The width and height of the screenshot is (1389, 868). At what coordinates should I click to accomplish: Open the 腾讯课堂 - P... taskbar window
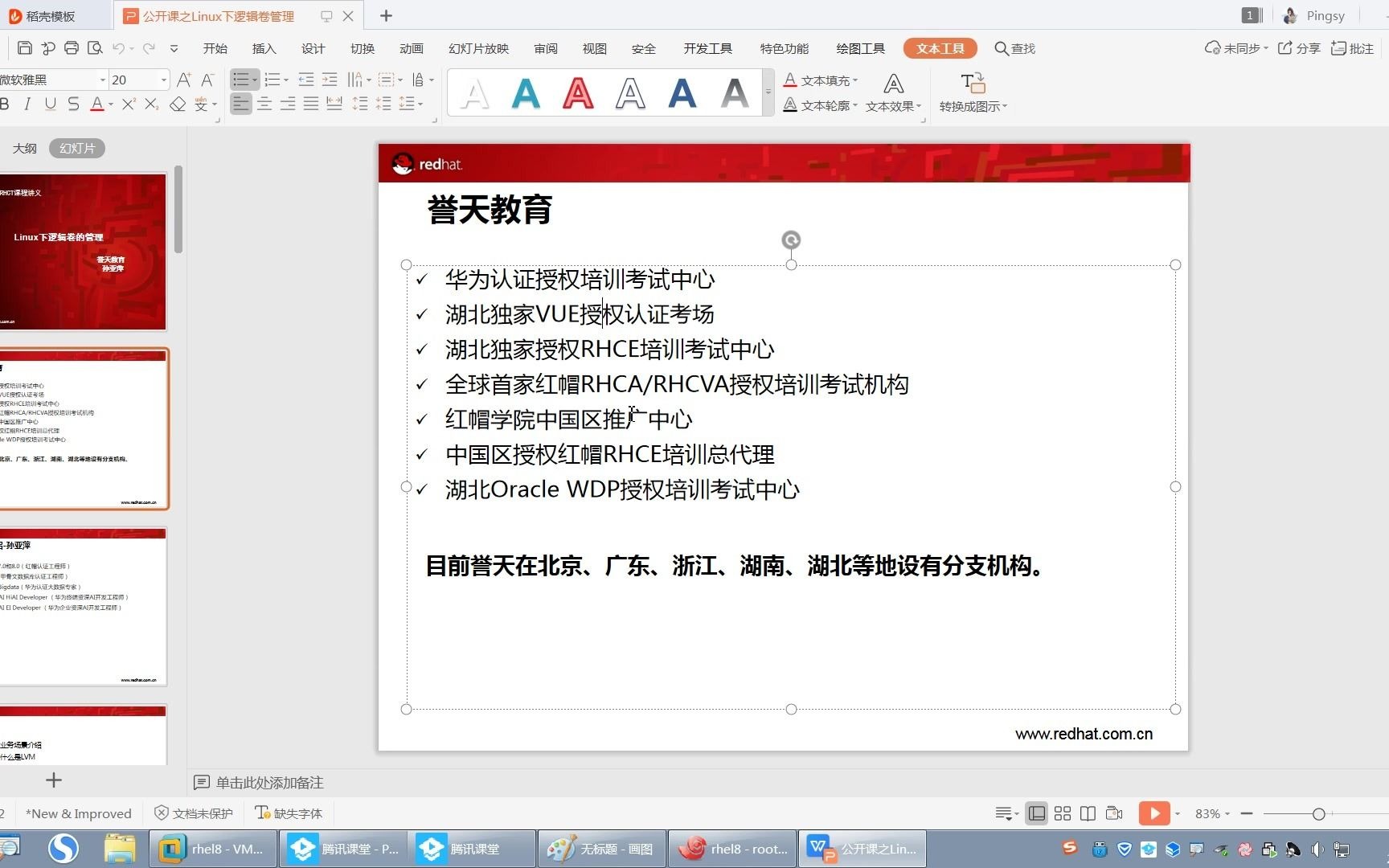pos(344,849)
